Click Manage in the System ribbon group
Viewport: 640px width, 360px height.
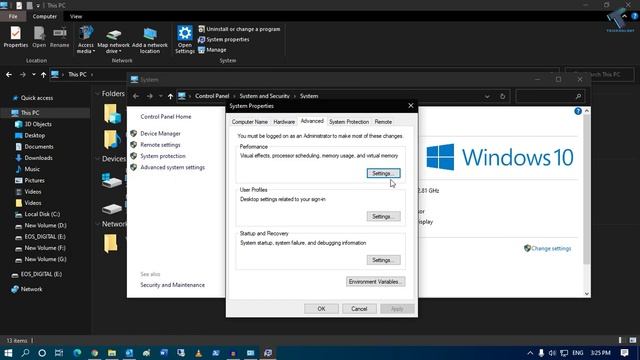(x=212, y=50)
